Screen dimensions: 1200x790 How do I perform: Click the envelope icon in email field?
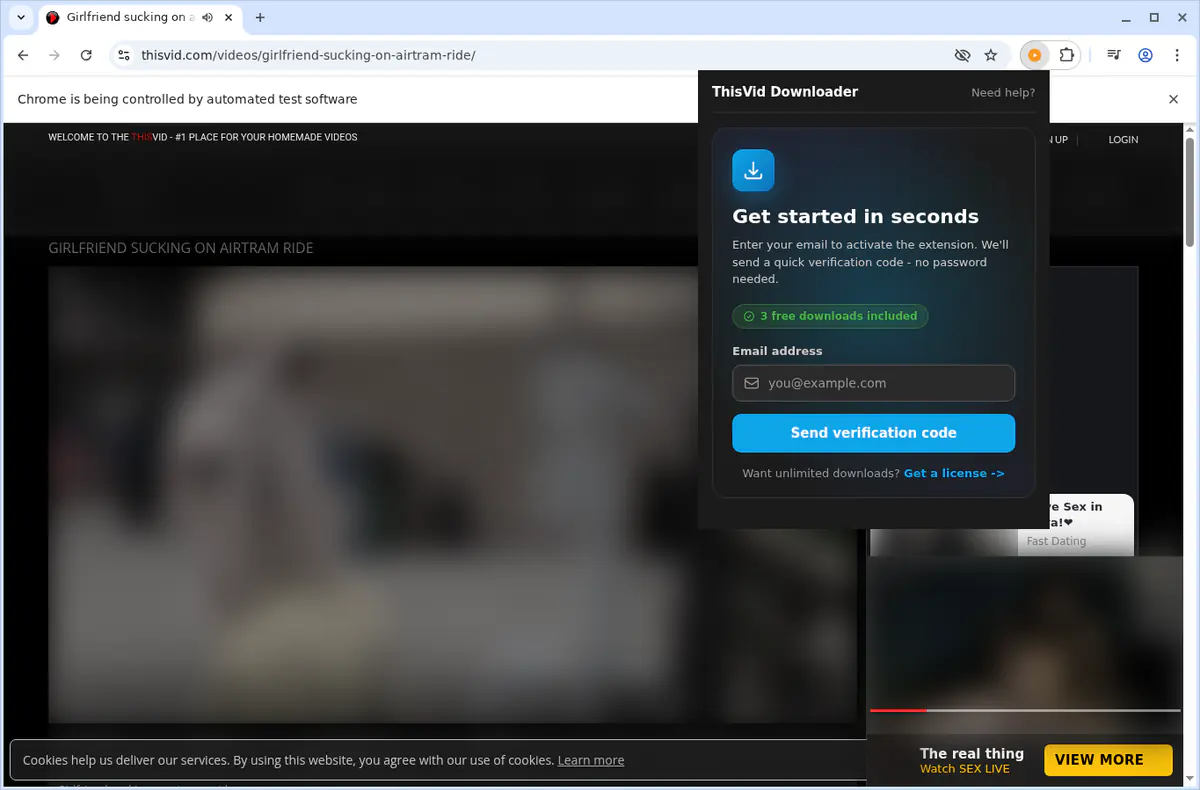(x=751, y=383)
